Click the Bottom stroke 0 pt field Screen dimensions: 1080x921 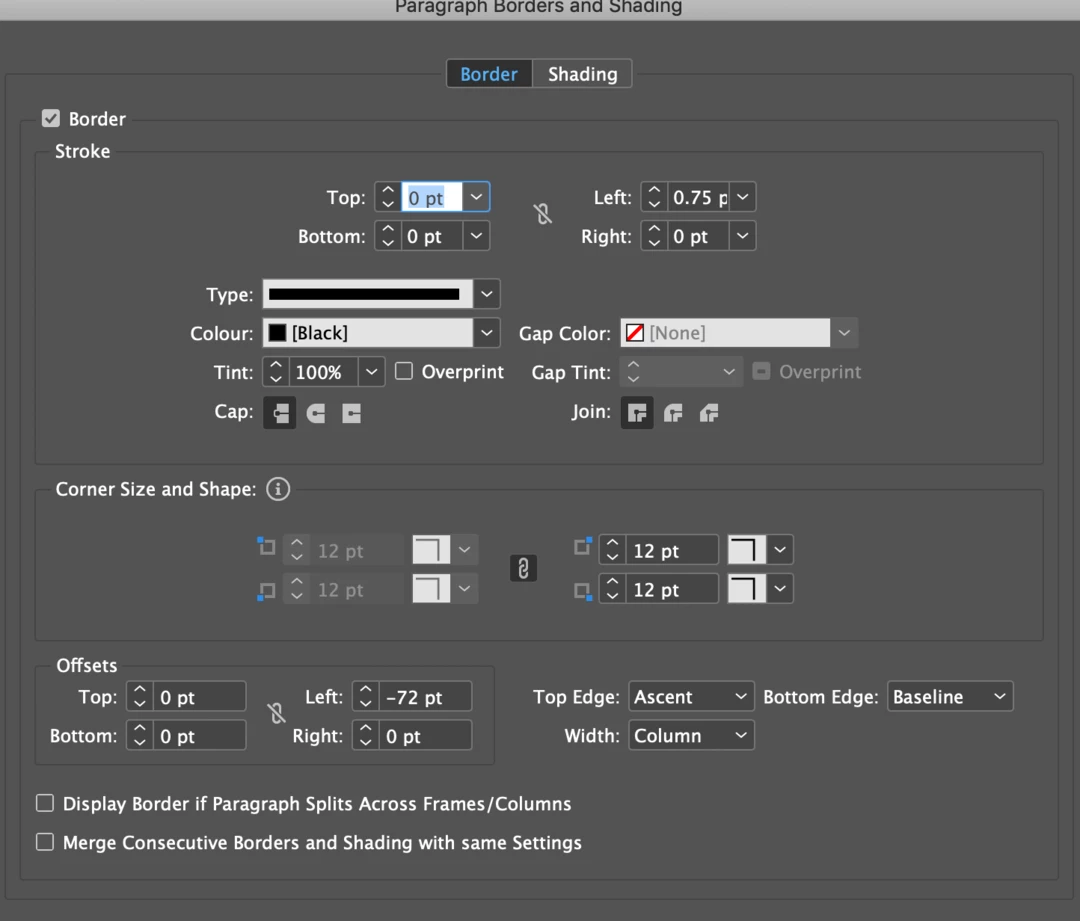point(432,236)
